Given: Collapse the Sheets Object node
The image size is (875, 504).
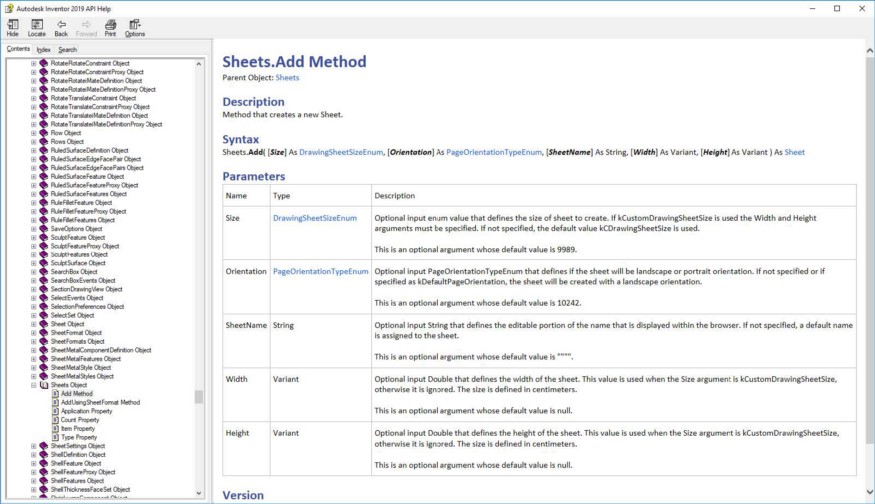Looking at the screenshot, I should click(x=33, y=385).
